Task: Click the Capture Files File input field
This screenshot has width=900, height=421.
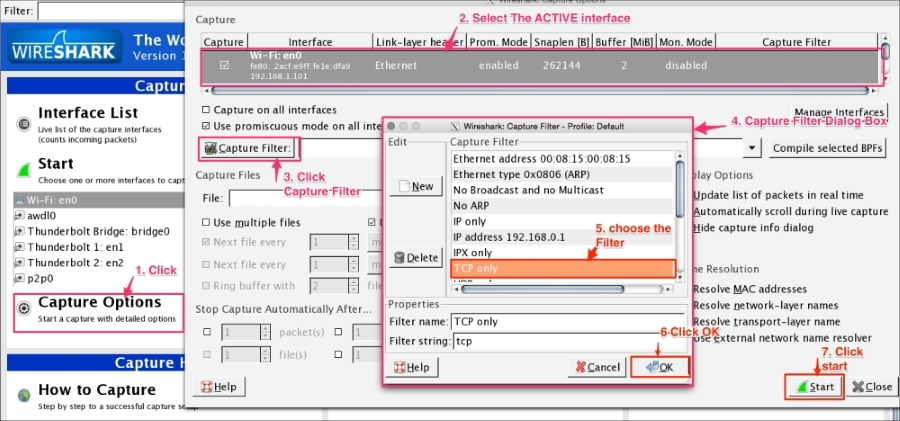Action: coord(306,198)
